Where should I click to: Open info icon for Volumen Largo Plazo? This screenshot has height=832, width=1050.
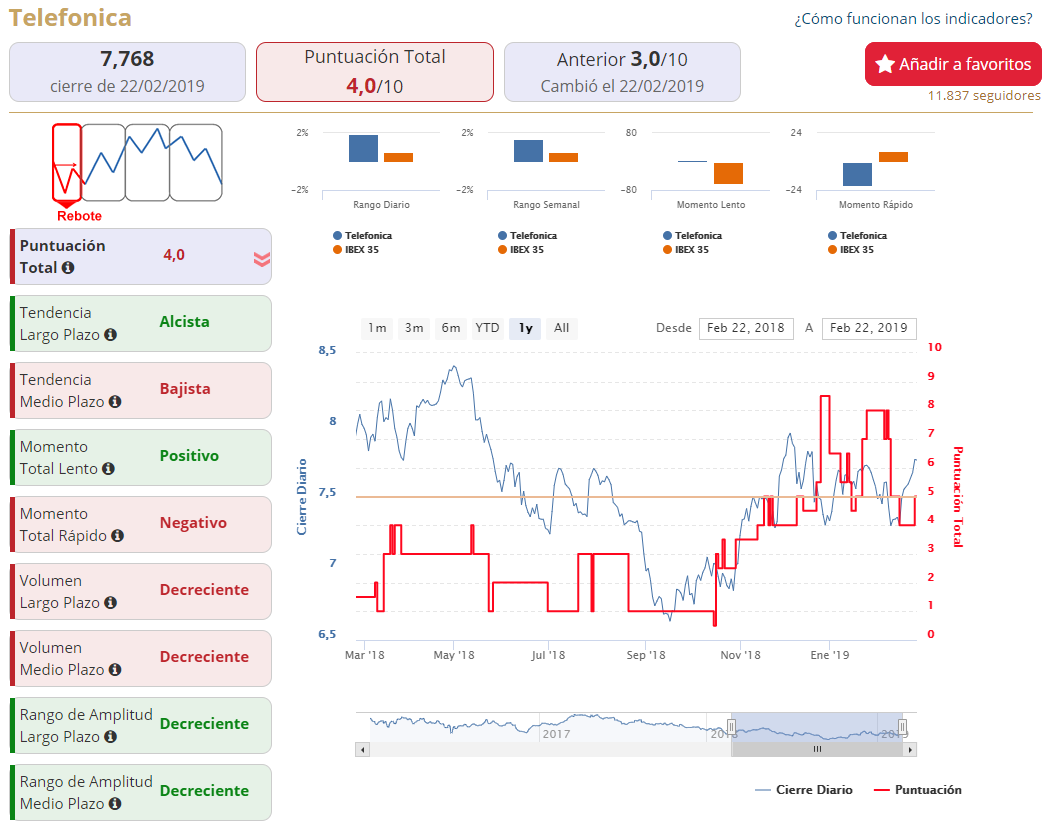coord(110,602)
